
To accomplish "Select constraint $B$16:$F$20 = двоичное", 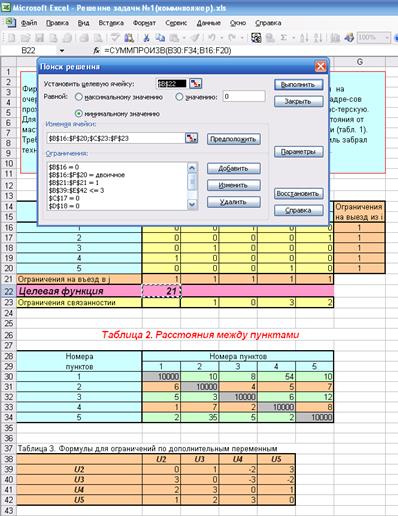I will 87,175.
